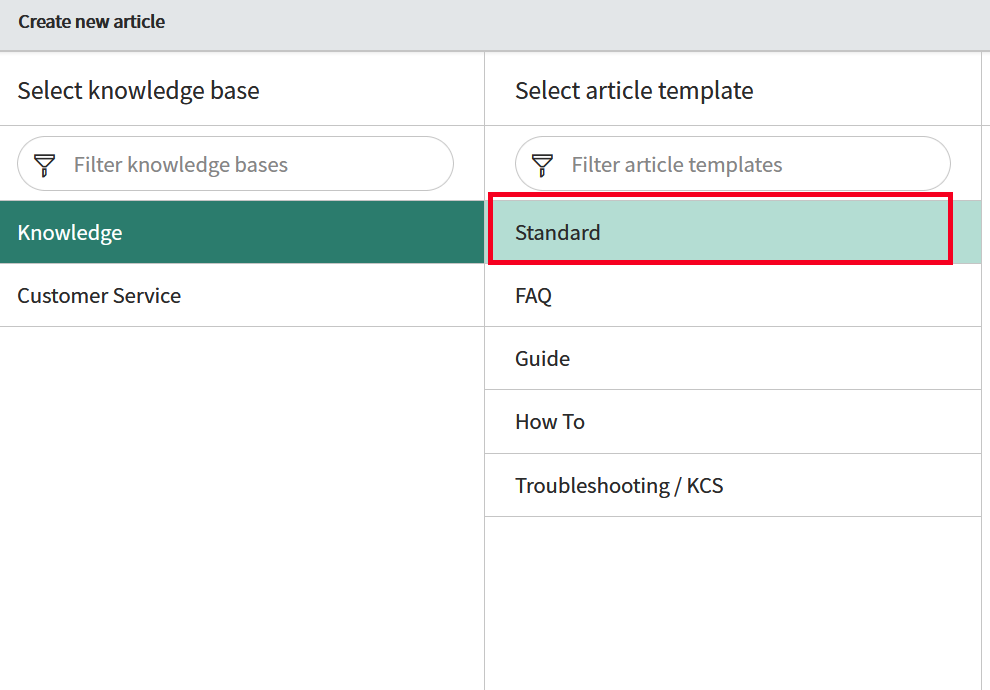Click blank space under Troubleshooting / KCS row
Screen dimensions: 990x690
coord(733,603)
